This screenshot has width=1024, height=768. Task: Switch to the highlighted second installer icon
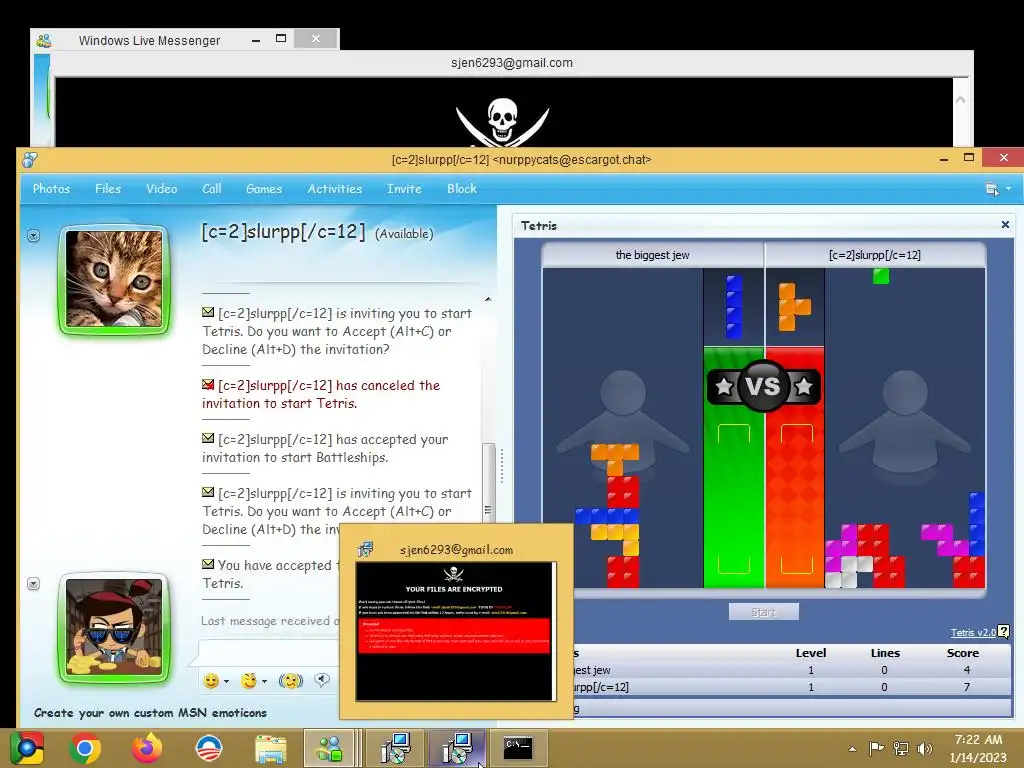pyautogui.click(x=456, y=748)
